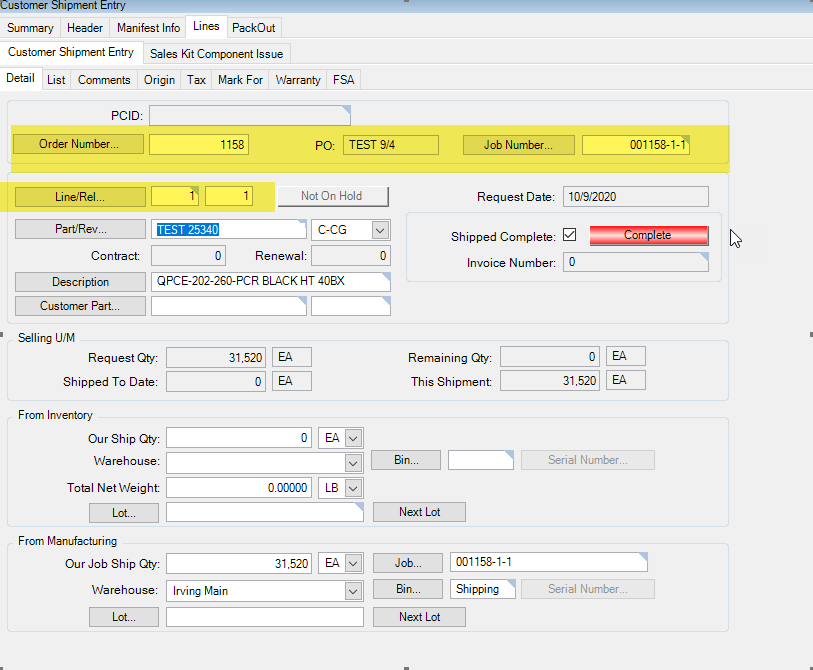Click the Job Number field 001158-1-1
The width and height of the screenshot is (813, 670).
636,145
